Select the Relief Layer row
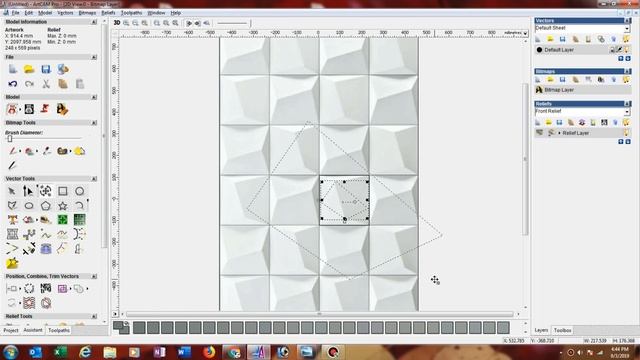Image resolution: width=640 pixels, height=360 pixels. pyautogui.click(x=582, y=133)
